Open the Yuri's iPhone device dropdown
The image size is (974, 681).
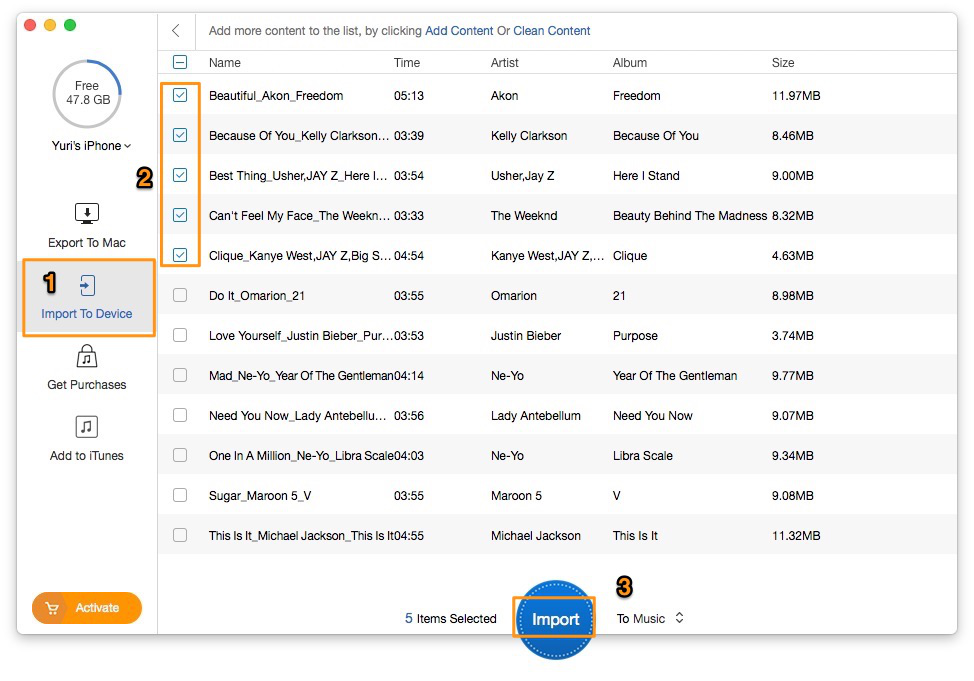[91, 145]
